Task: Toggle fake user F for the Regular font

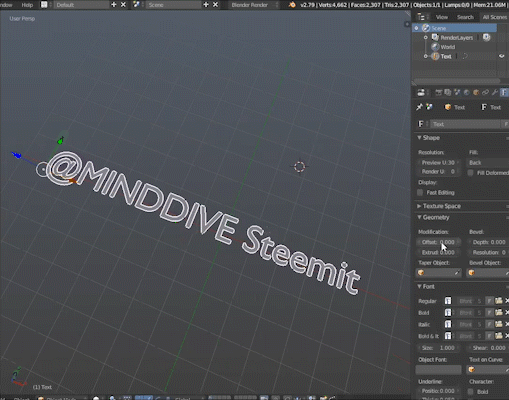Action: [489, 301]
